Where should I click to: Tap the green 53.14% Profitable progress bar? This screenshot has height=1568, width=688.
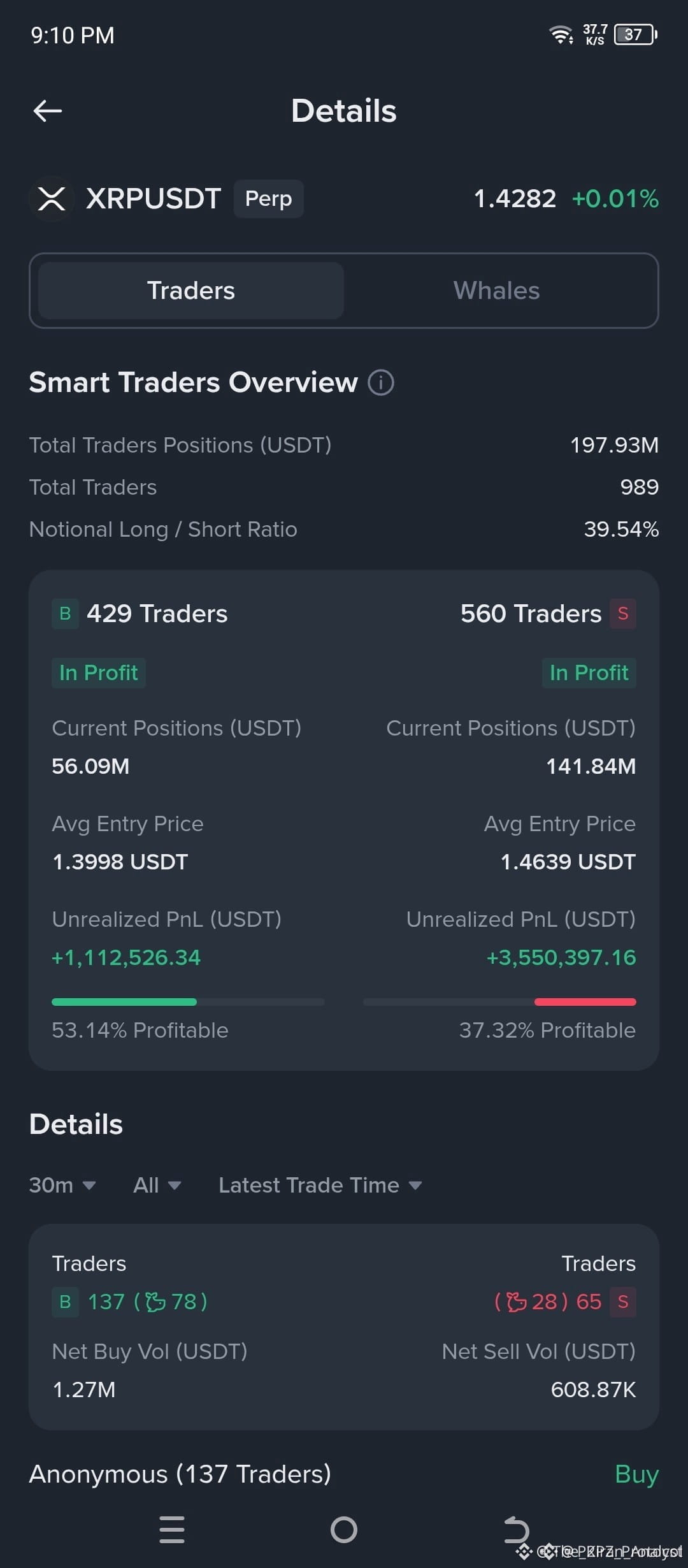pyautogui.click(x=188, y=1002)
